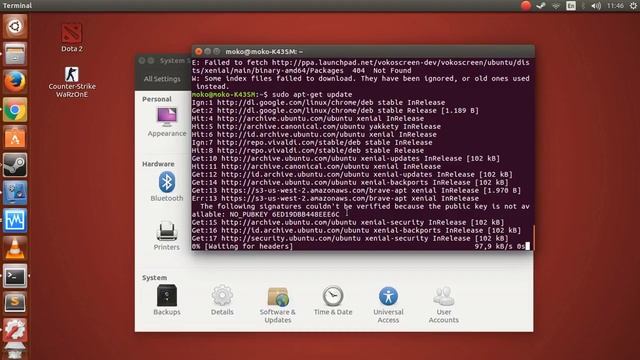Open the Ubuntu Dash from the launcher
Screen dimensions: 640x360
coord(15,27)
